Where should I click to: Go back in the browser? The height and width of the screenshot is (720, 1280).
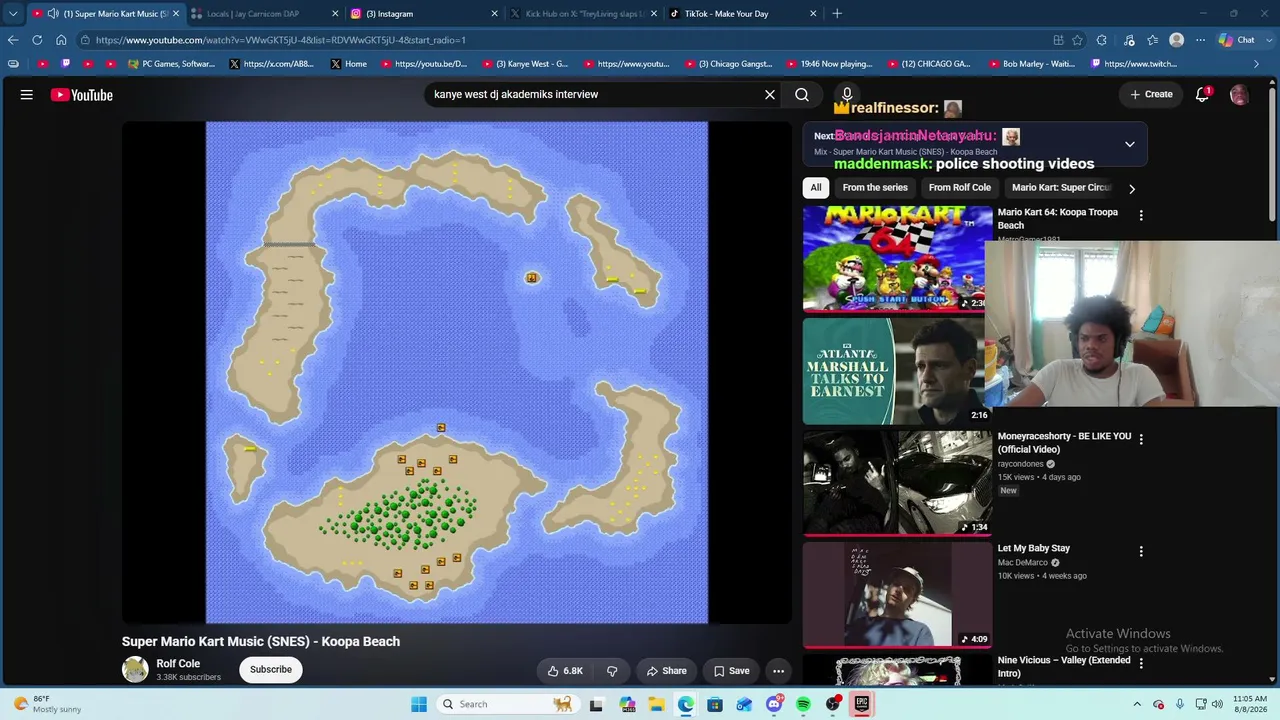click(13, 40)
